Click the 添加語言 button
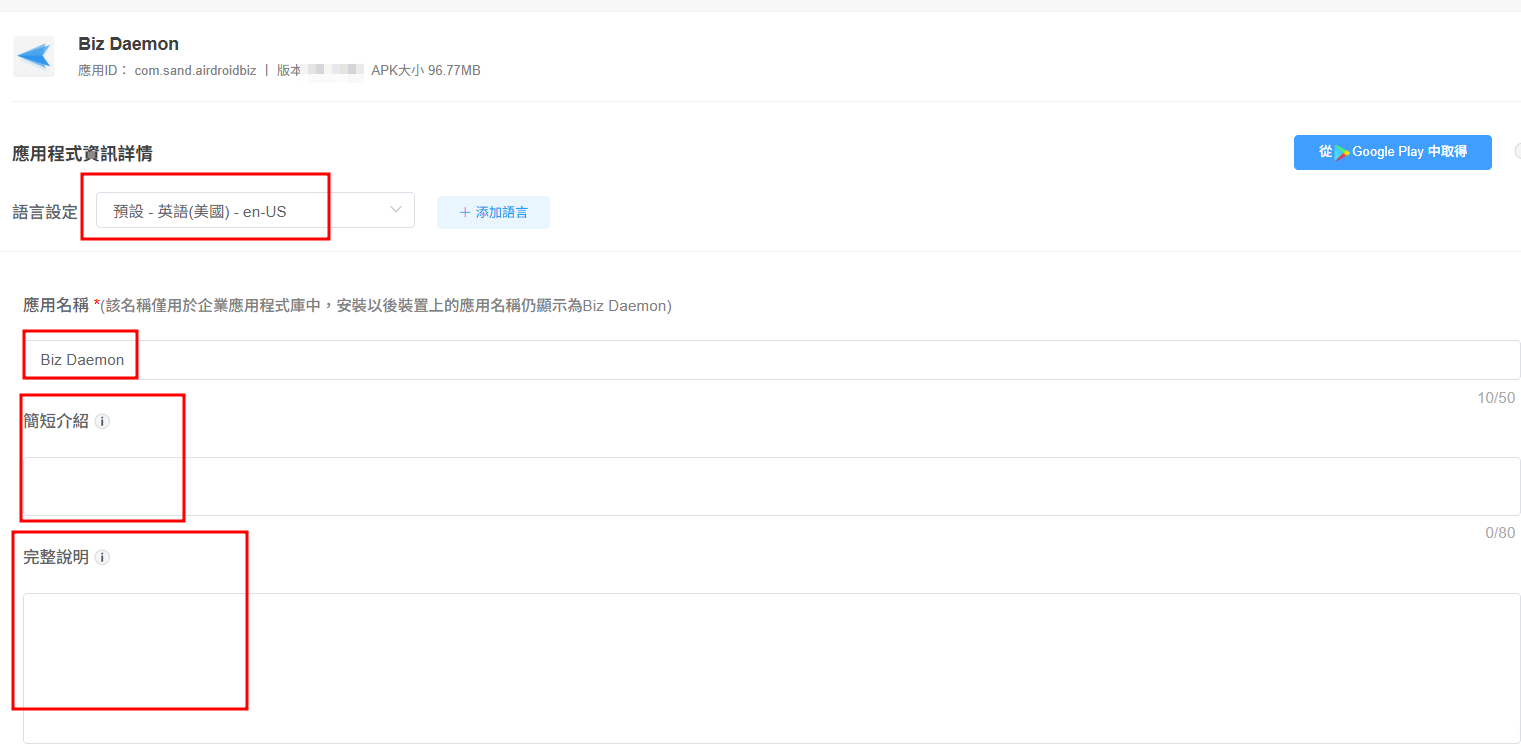Screen dimensions: 1521x746 point(493,212)
